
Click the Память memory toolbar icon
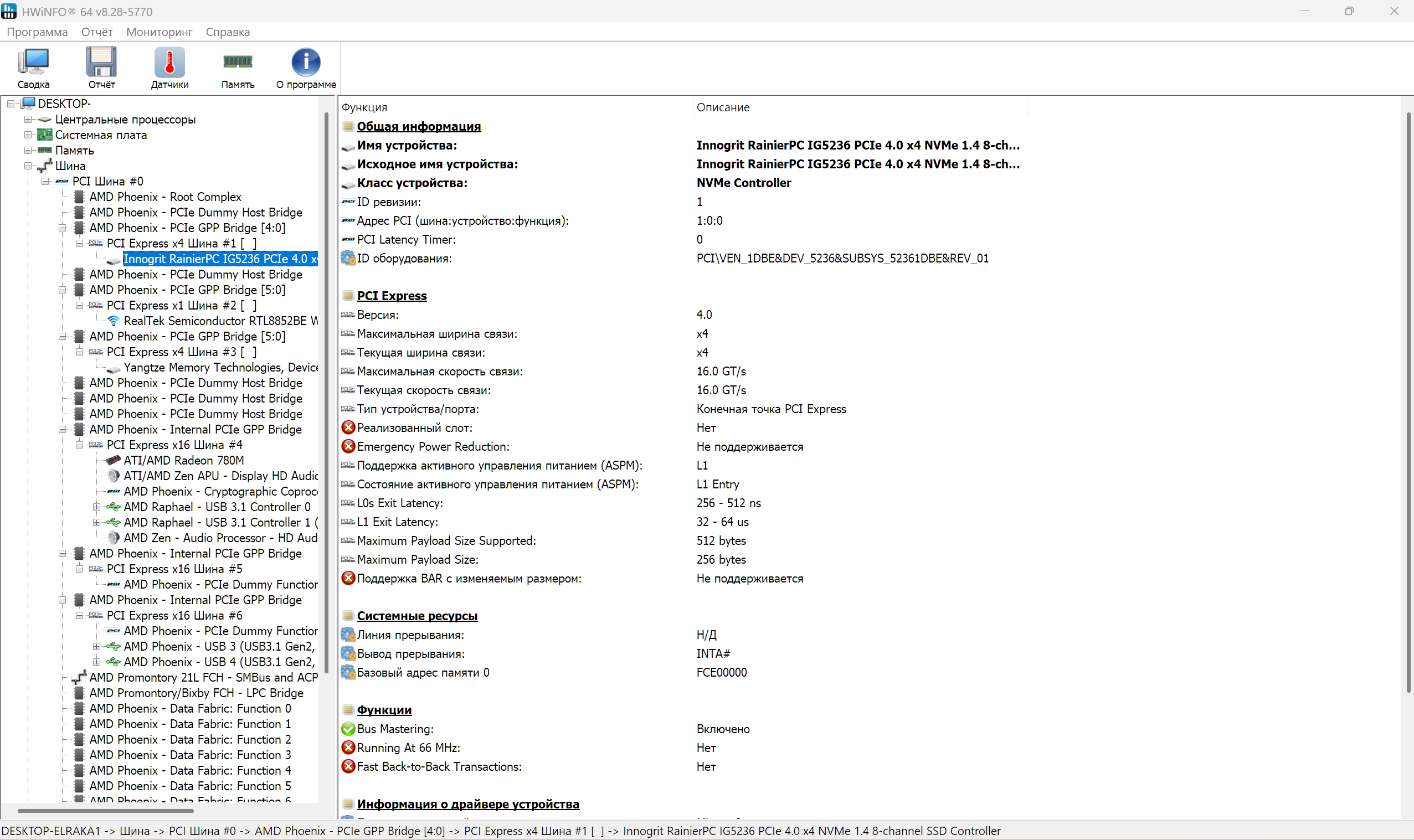click(237, 68)
